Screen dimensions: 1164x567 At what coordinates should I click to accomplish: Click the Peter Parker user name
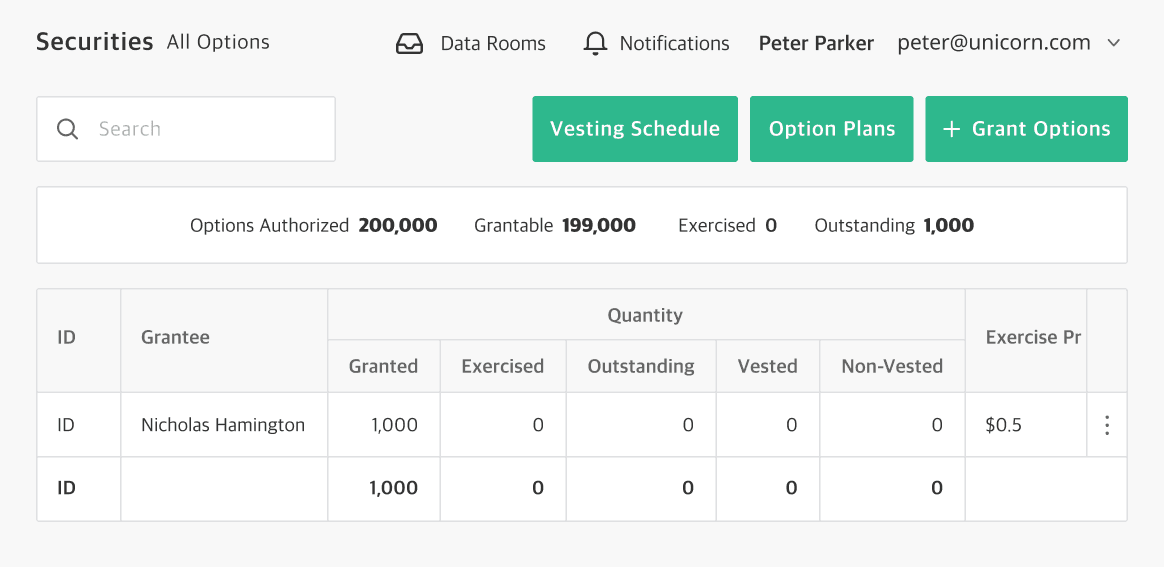(816, 44)
